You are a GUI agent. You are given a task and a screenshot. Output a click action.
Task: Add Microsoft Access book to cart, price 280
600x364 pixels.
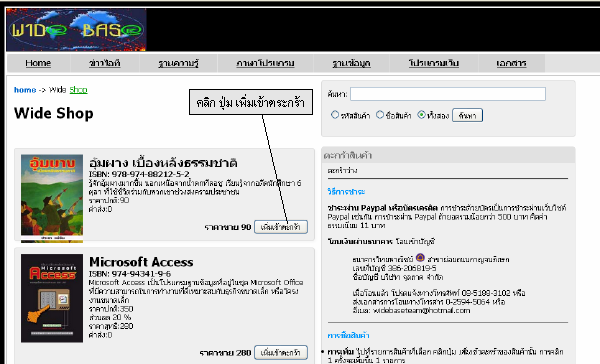coord(281,353)
